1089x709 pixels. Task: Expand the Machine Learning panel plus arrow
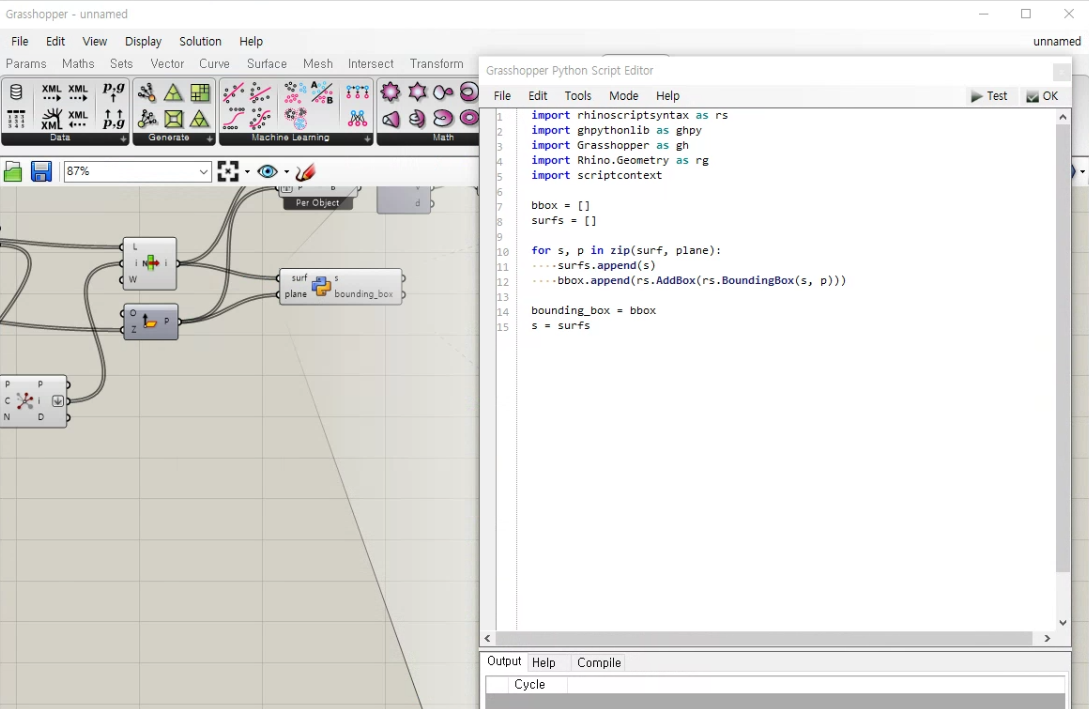pos(367,139)
